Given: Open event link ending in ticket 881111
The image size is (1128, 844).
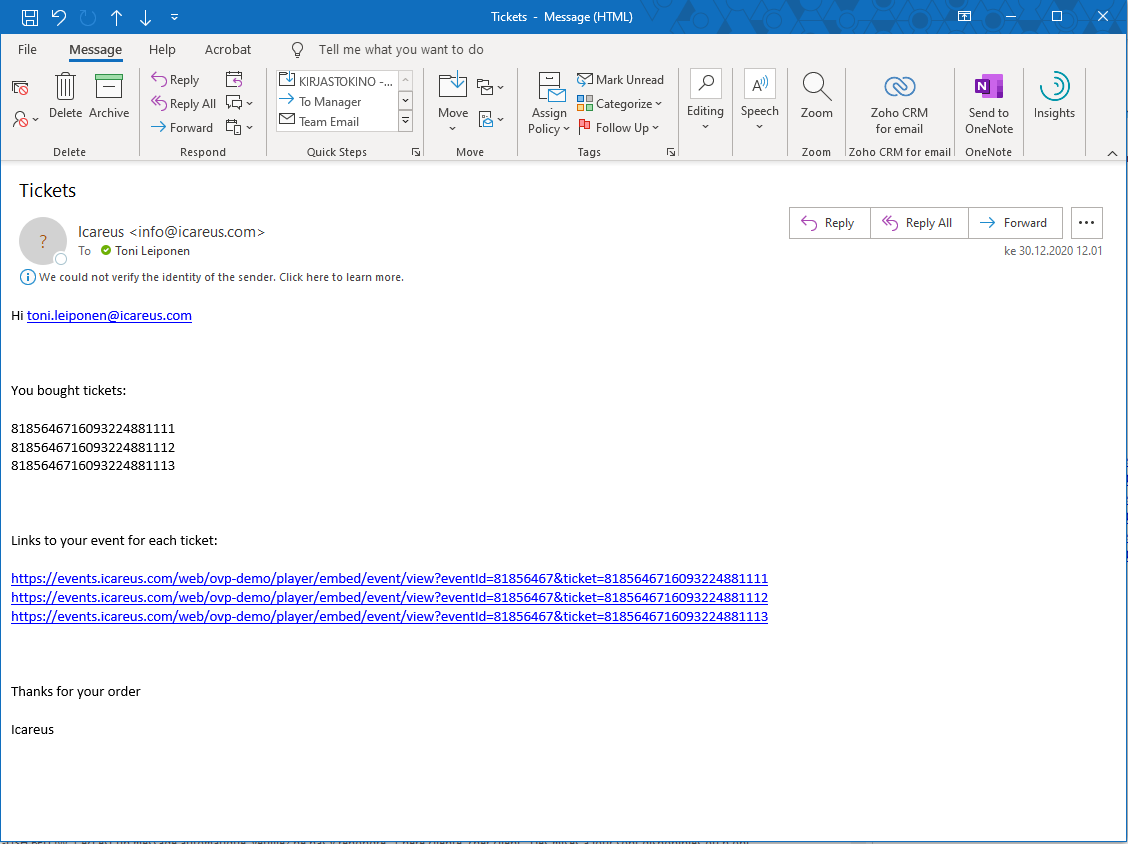Looking at the screenshot, I should coord(389,578).
